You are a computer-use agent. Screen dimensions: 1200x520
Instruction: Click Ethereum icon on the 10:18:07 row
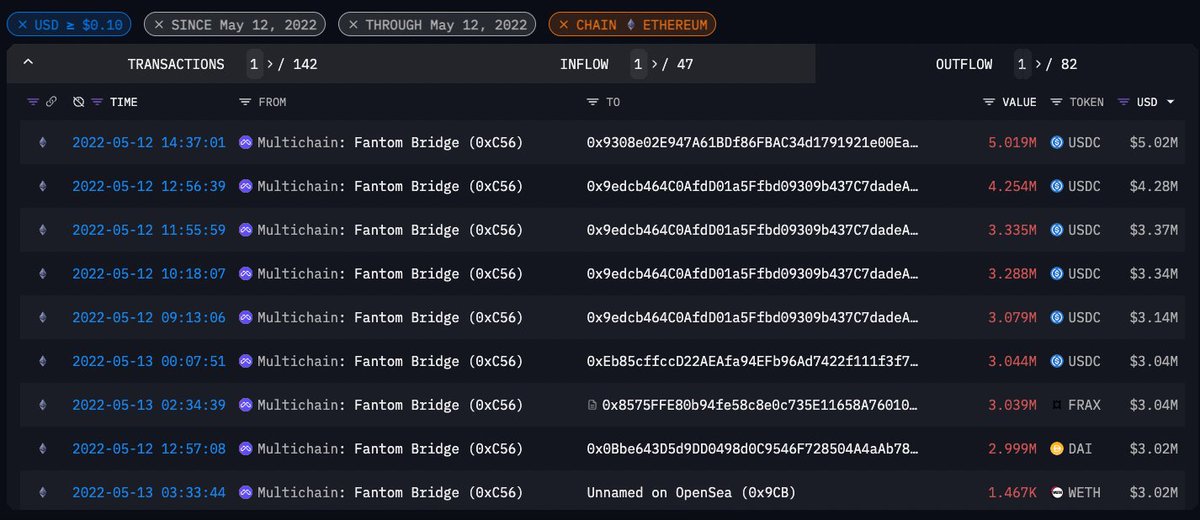coord(42,273)
